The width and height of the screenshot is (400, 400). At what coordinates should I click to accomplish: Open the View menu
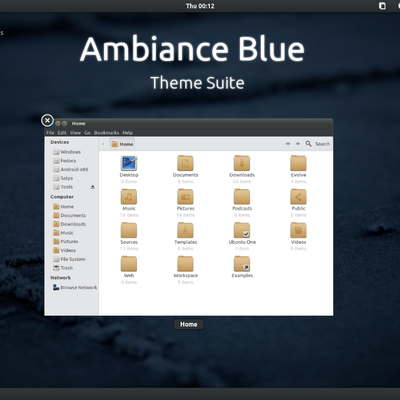tap(75, 133)
